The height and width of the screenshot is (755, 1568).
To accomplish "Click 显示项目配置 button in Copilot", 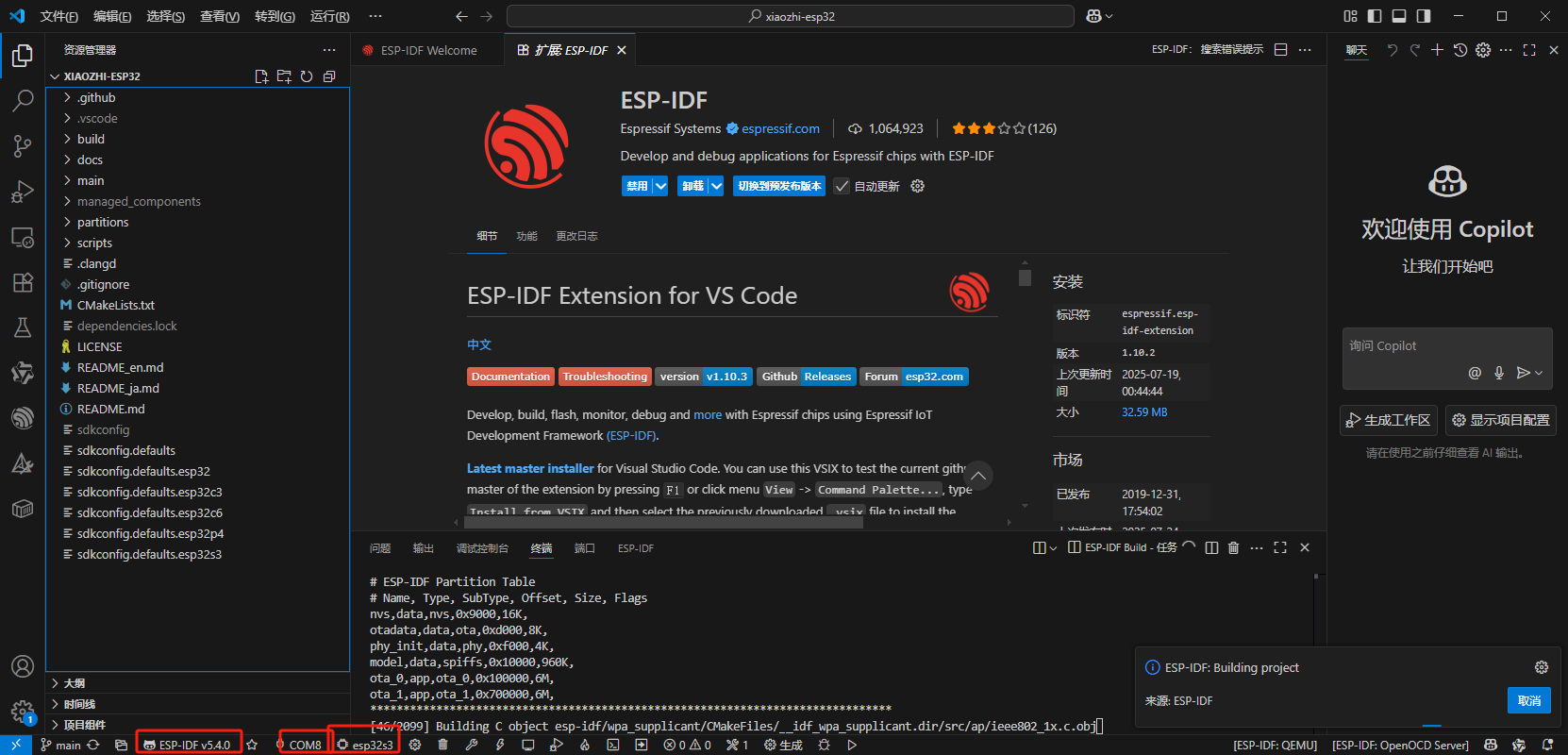I will tap(1501, 420).
